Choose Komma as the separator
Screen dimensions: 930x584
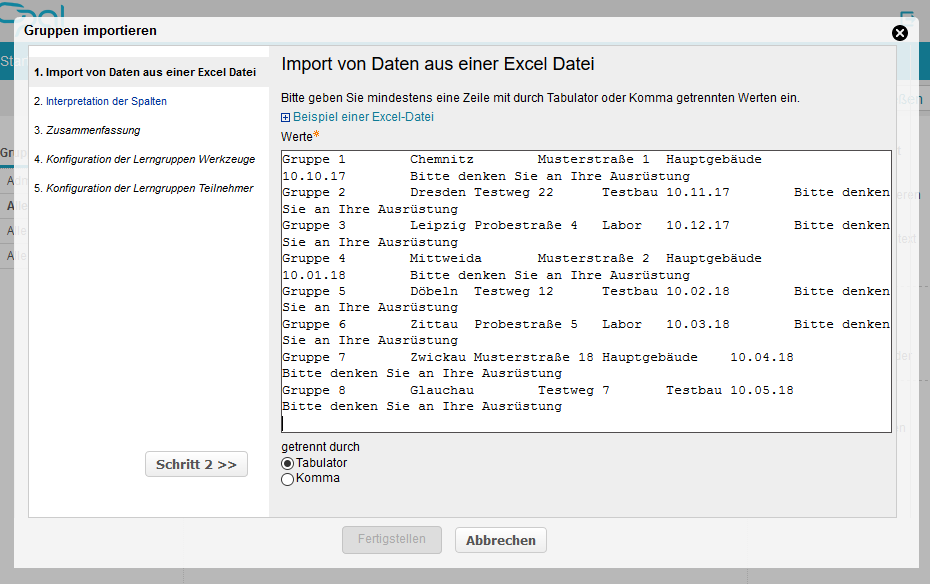[288, 479]
